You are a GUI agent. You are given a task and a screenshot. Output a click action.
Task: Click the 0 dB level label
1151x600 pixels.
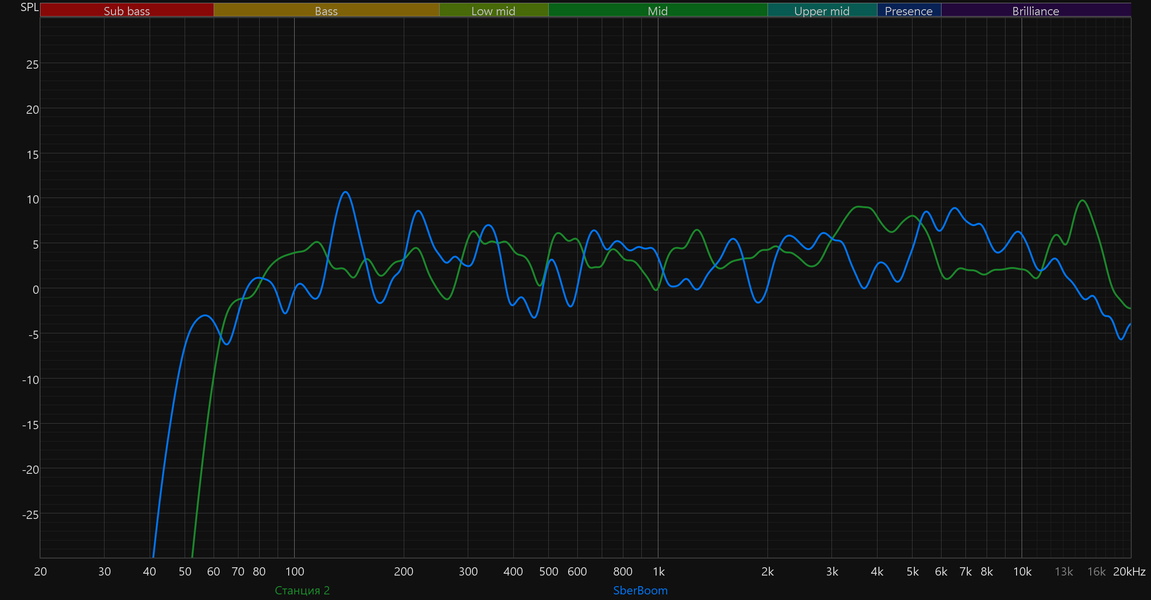pos(35,289)
